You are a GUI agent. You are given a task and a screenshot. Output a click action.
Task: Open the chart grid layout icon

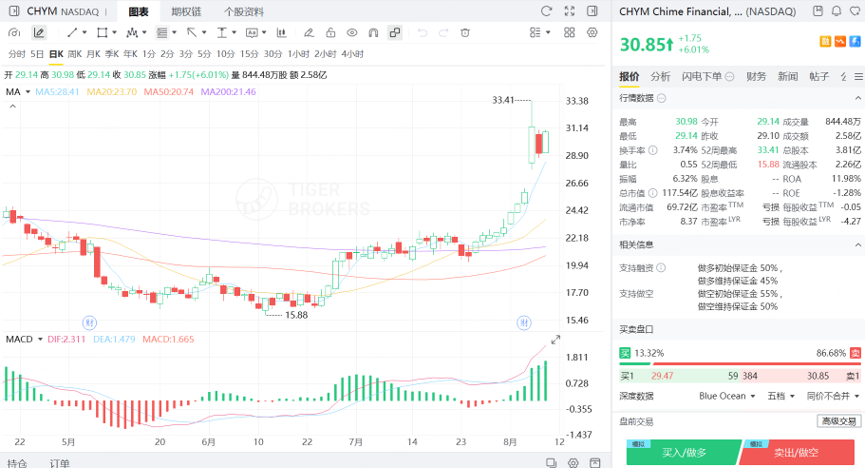[569, 33]
